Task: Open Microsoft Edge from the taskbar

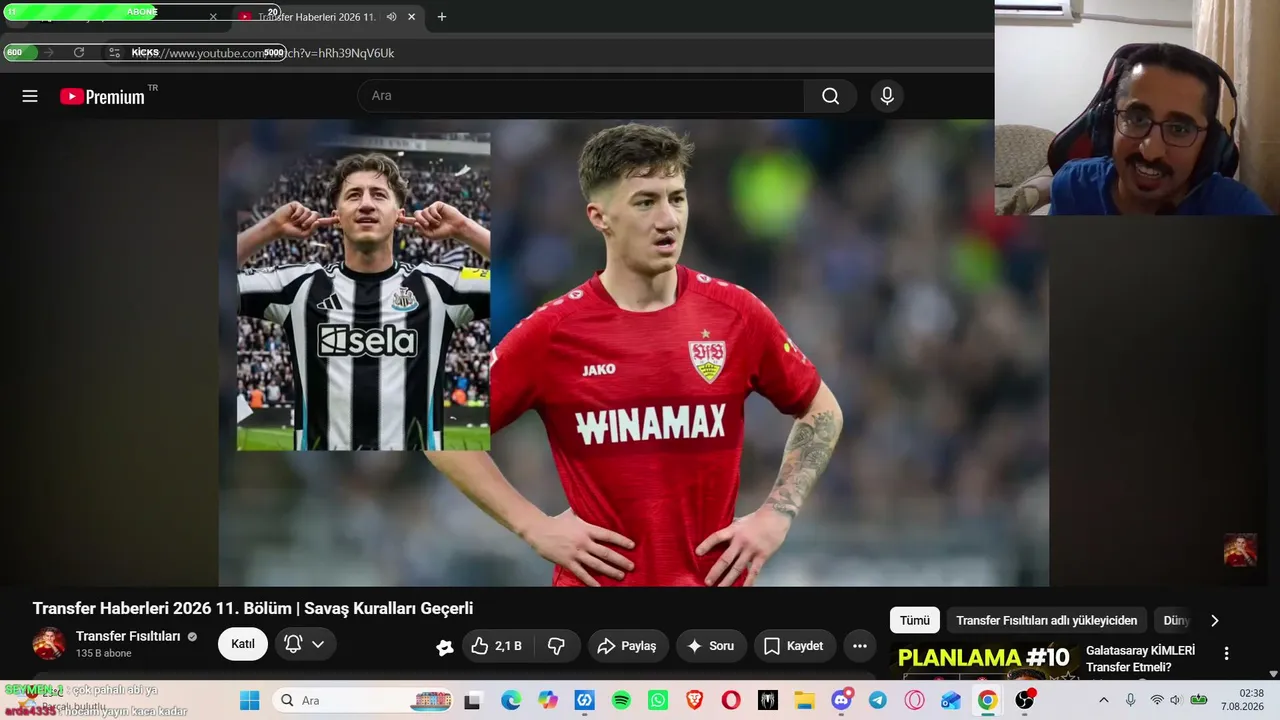Action: (511, 700)
